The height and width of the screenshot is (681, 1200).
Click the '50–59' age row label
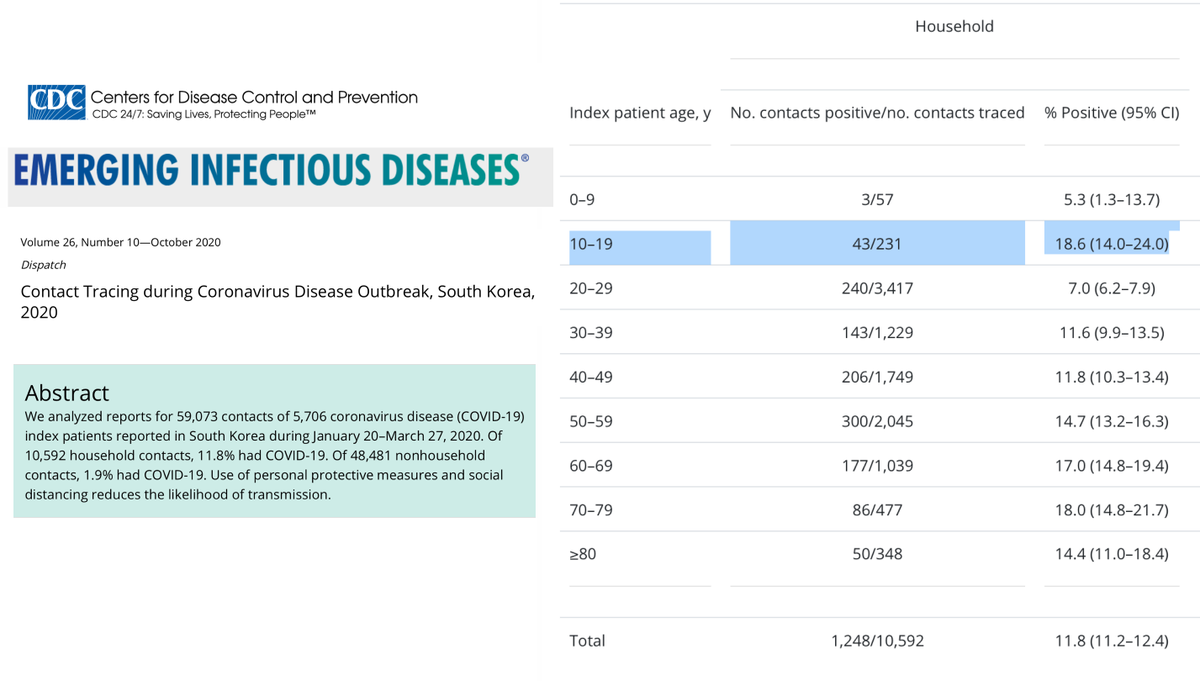pos(589,421)
